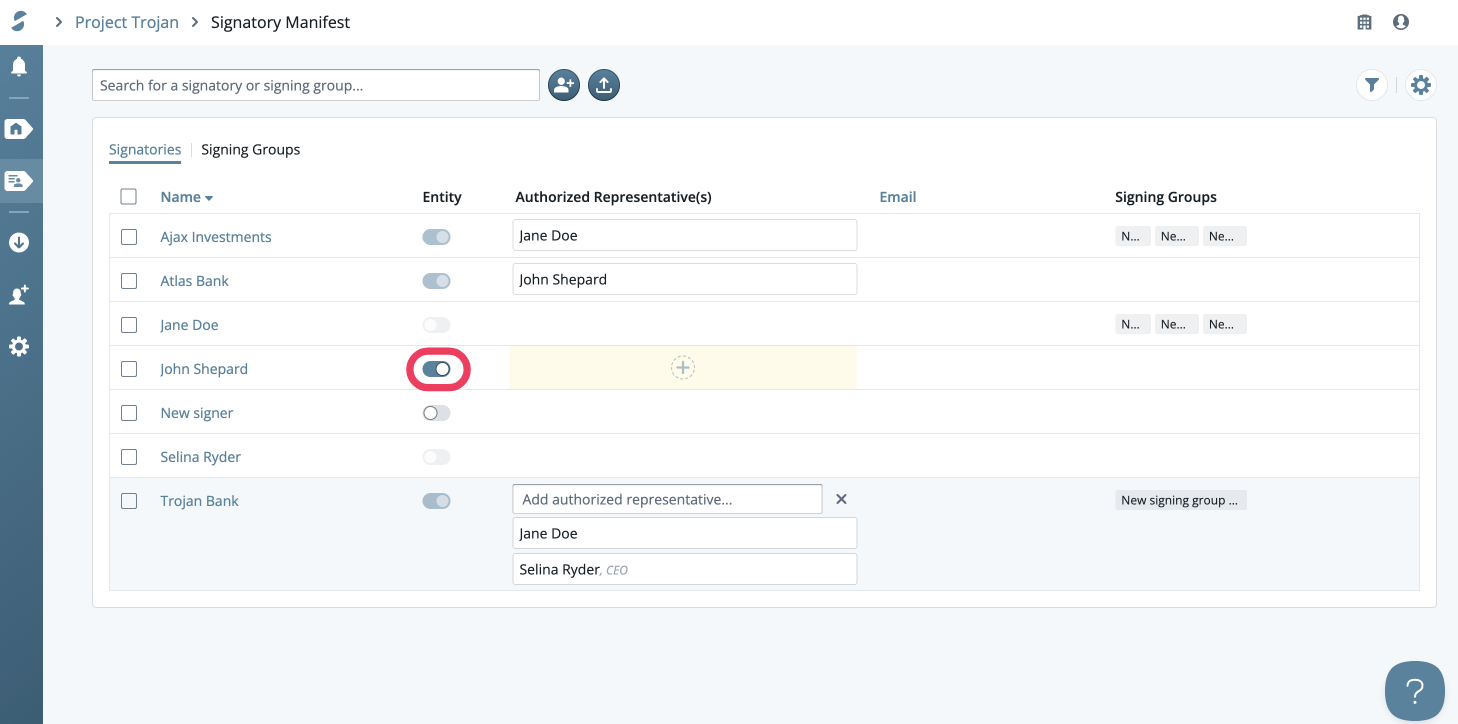The height and width of the screenshot is (724, 1458).
Task: Open the user profile icon
Action: (1401, 22)
